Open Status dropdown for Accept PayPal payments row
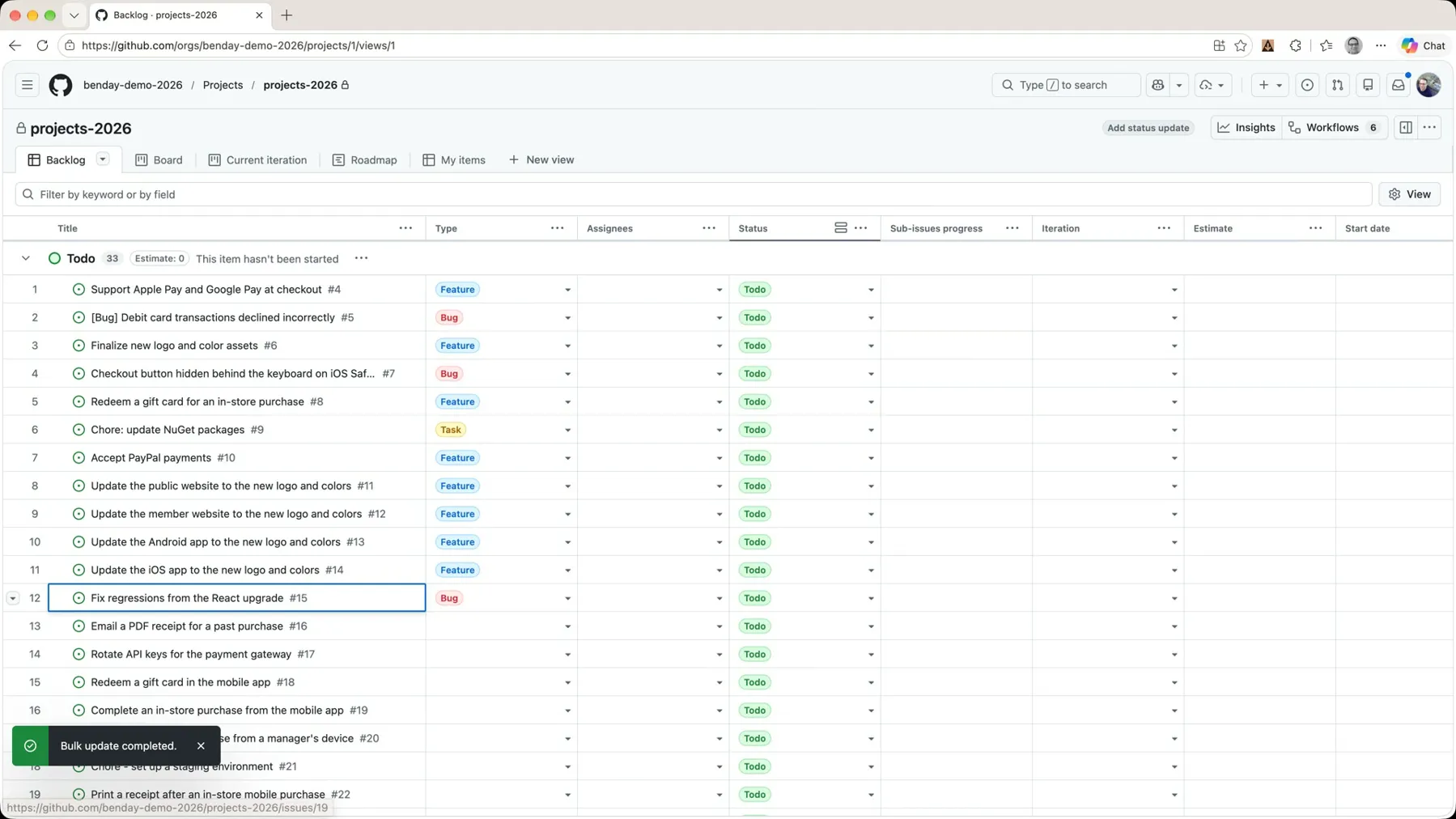1456x819 pixels. click(x=871, y=458)
